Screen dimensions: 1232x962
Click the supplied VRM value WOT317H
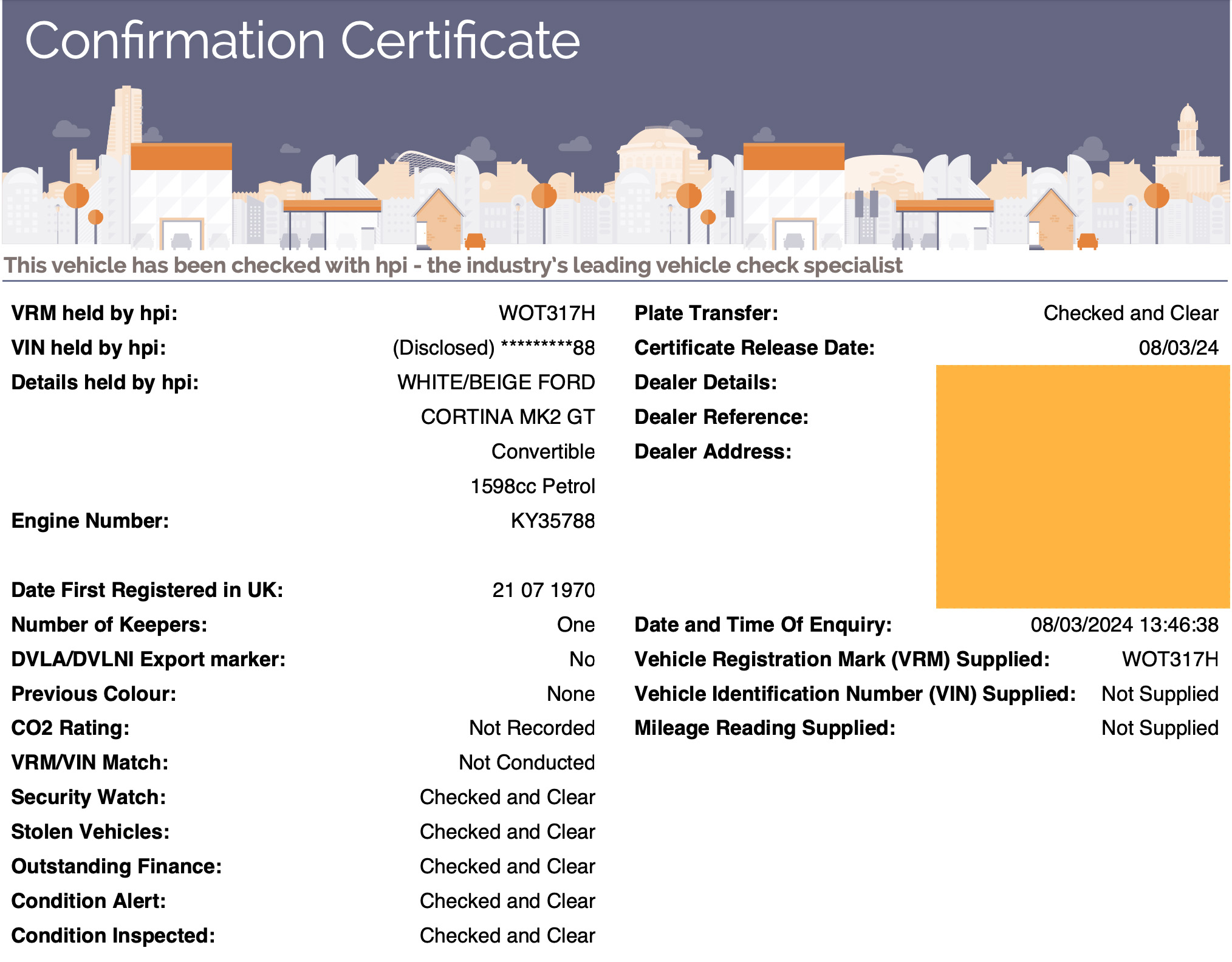[1170, 659]
